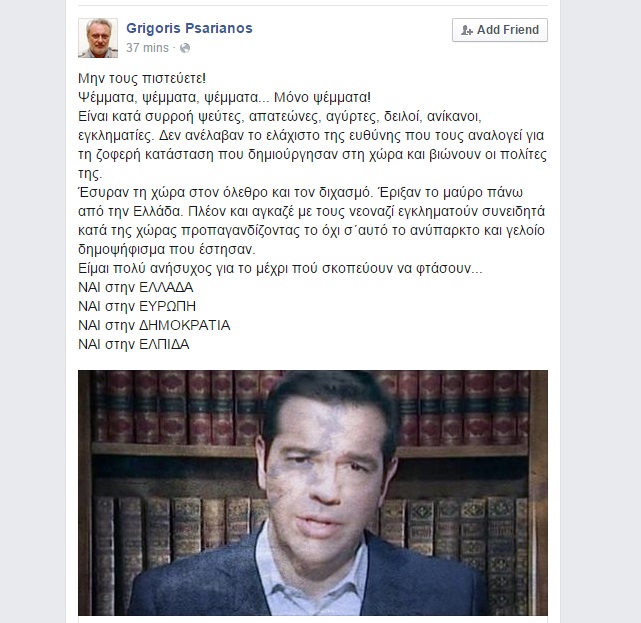
Task: Click the word "εγκληματίες" in the post
Action: pyautogui.click(x=115, y=135)
